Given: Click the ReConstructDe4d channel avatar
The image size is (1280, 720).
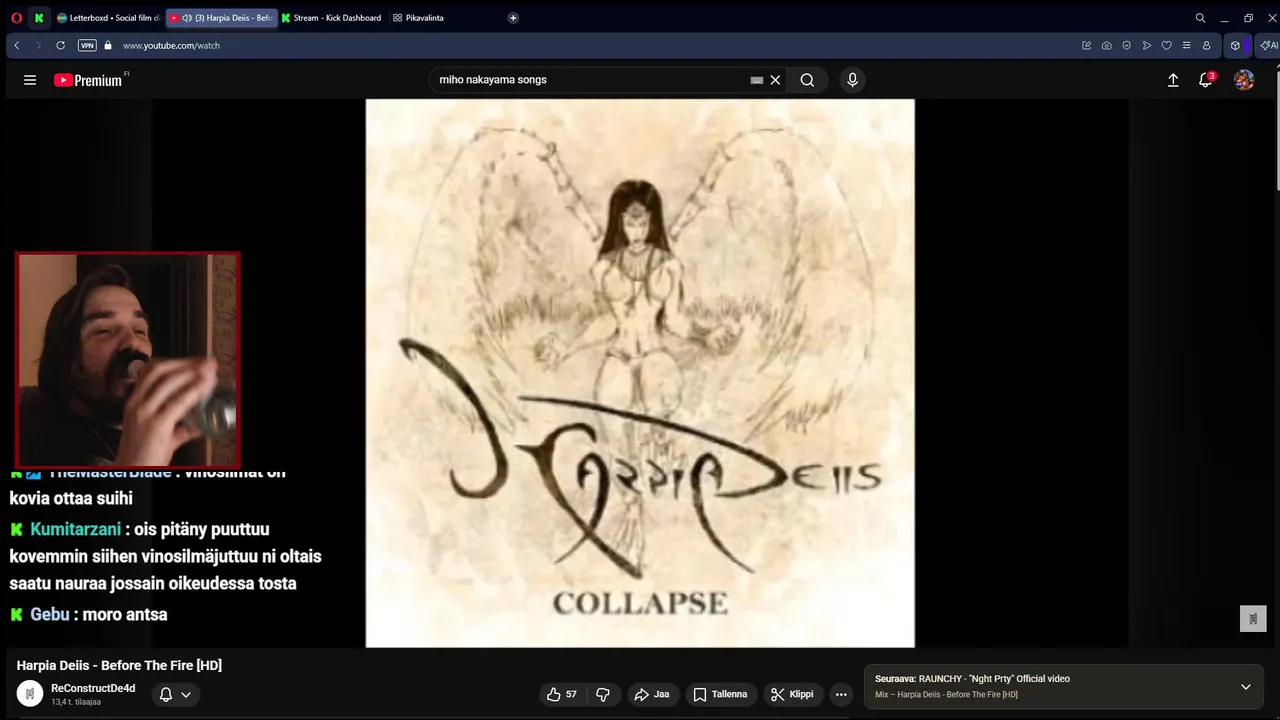Looking at the screenshot, I should (30, 693).
